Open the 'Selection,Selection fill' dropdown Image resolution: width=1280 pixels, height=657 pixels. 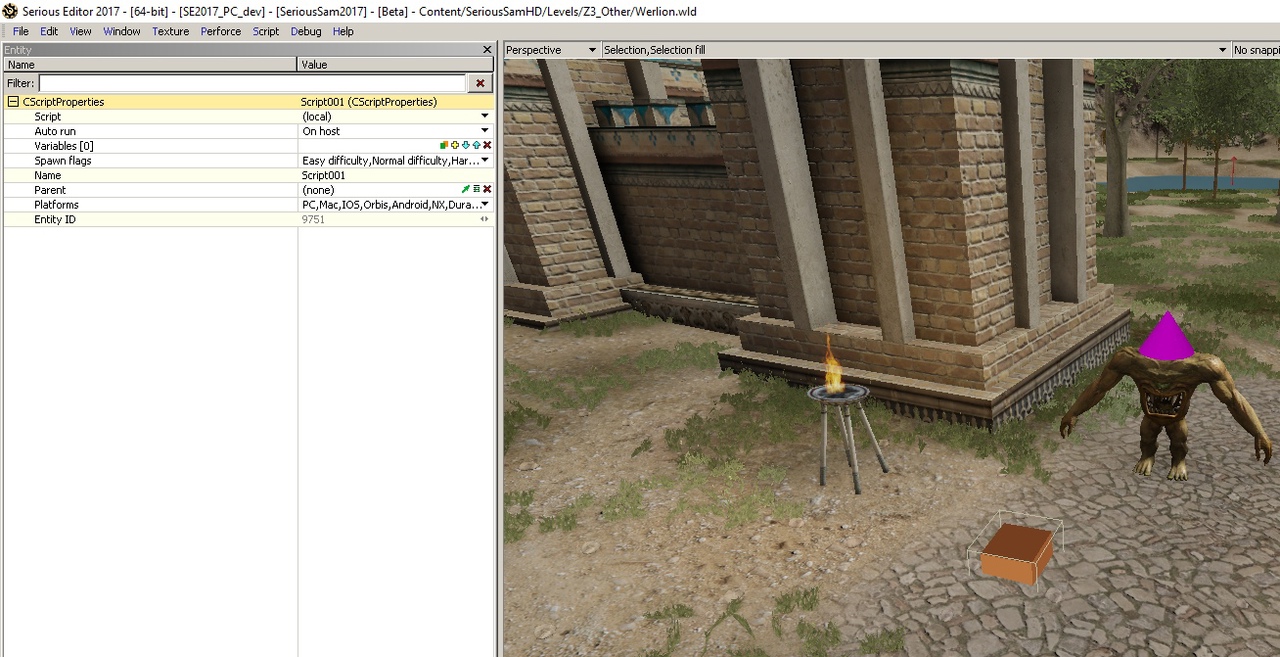point(1222,50)
